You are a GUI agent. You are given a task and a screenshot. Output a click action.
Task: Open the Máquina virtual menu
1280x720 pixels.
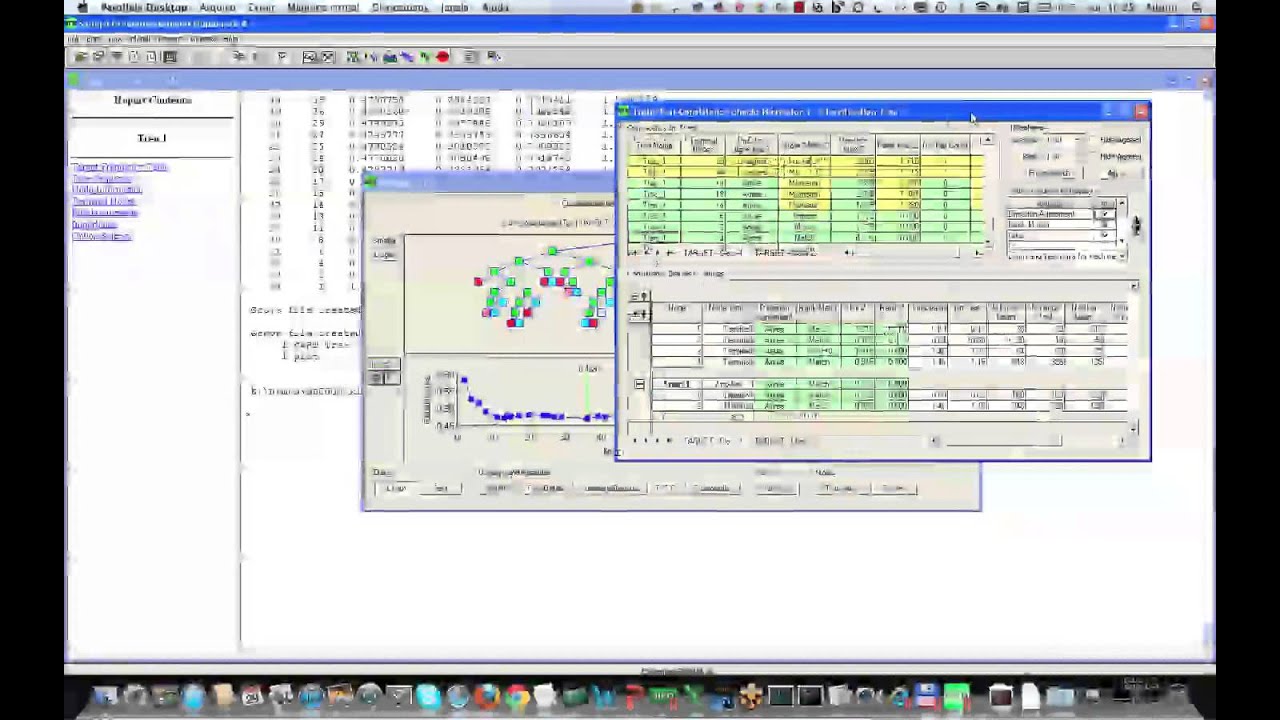point(322,7)
